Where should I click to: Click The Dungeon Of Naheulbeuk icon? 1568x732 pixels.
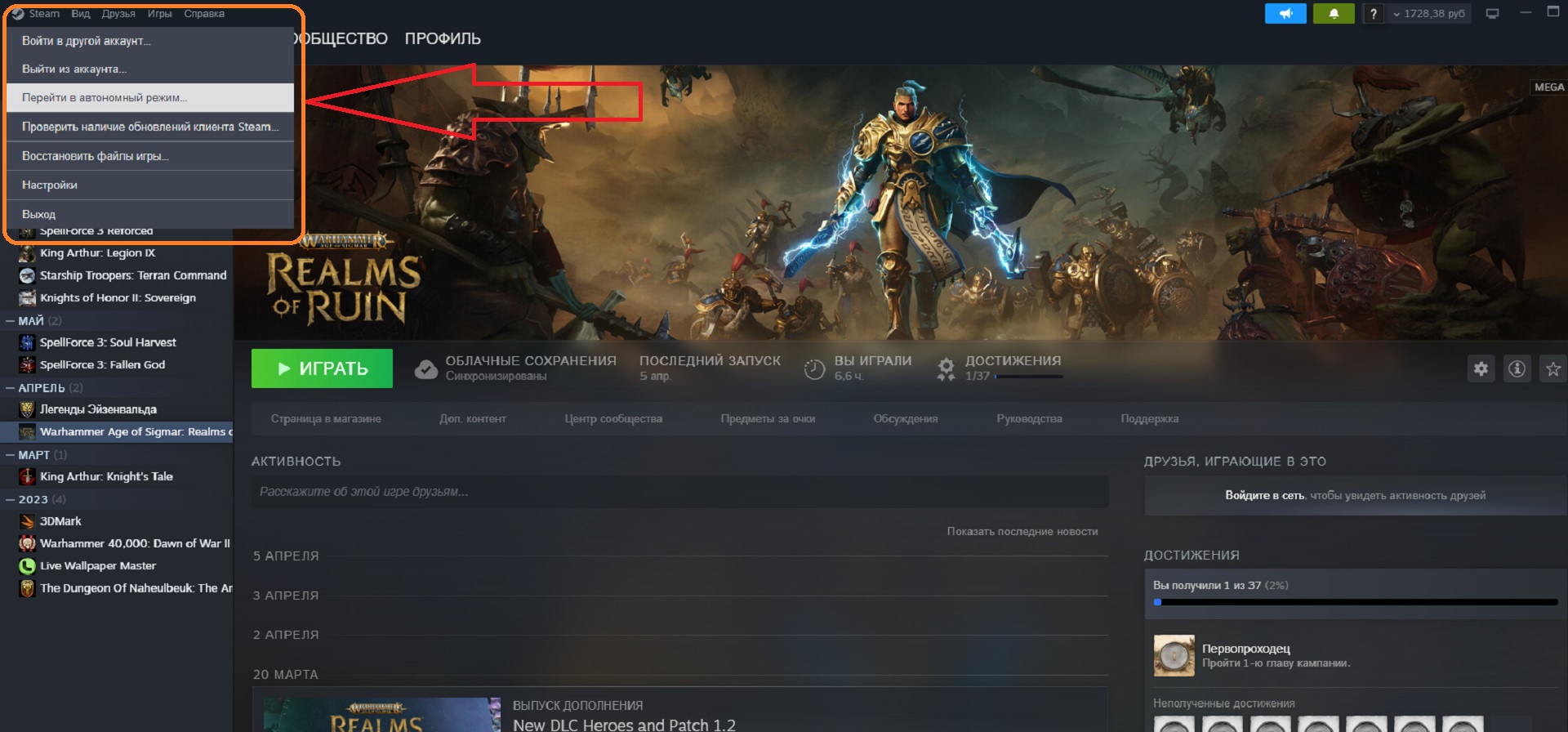pos(27,588)
